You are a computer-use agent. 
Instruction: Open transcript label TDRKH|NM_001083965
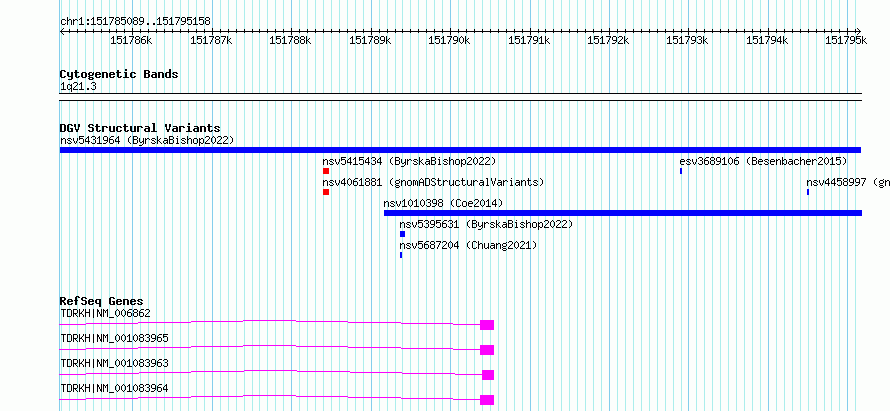tap(115, 338)
